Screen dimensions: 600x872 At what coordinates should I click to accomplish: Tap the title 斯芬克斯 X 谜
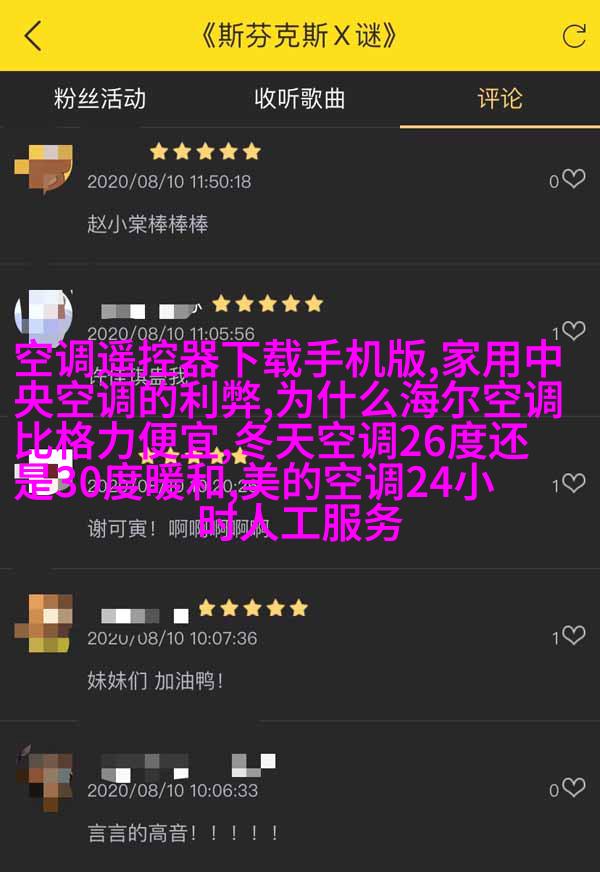tap(300, 36)
